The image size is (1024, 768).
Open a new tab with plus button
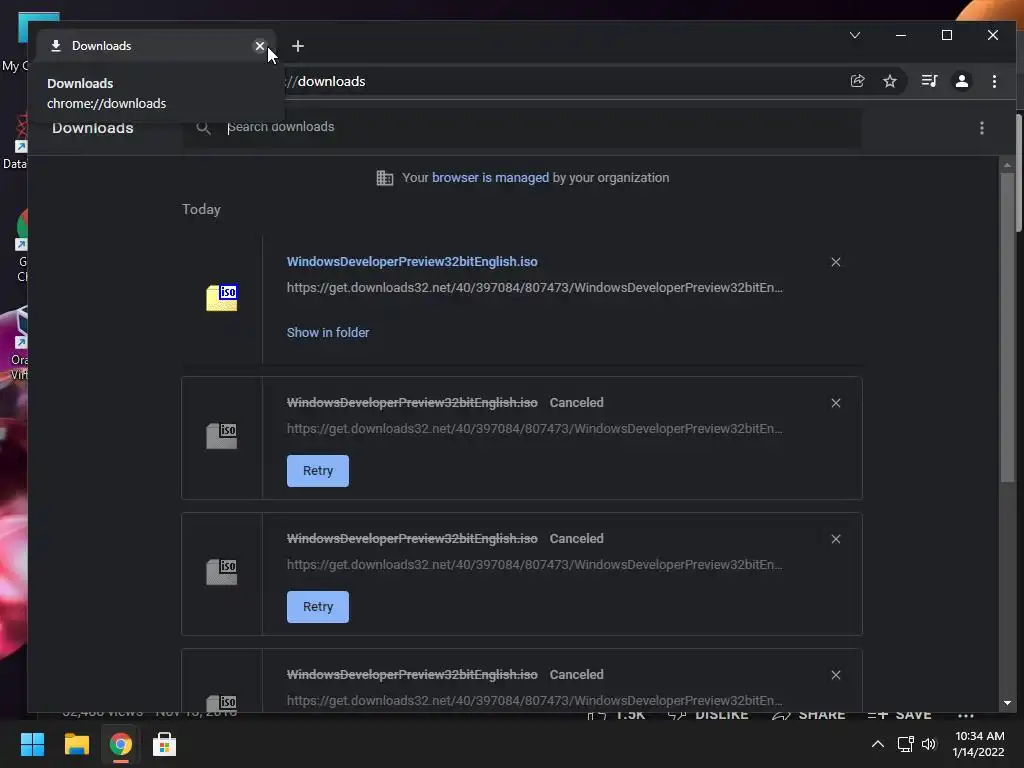(298, 46)
